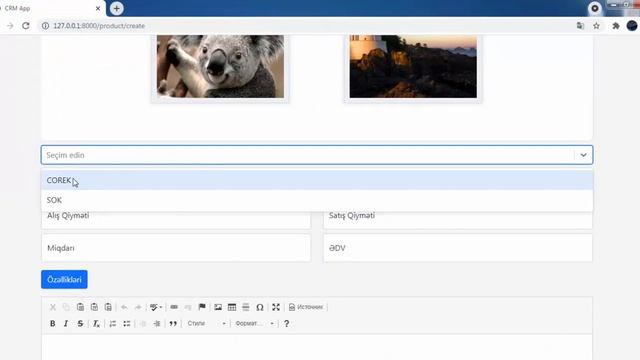Click the Copy icon in editor toolbar

coord(66,307)
